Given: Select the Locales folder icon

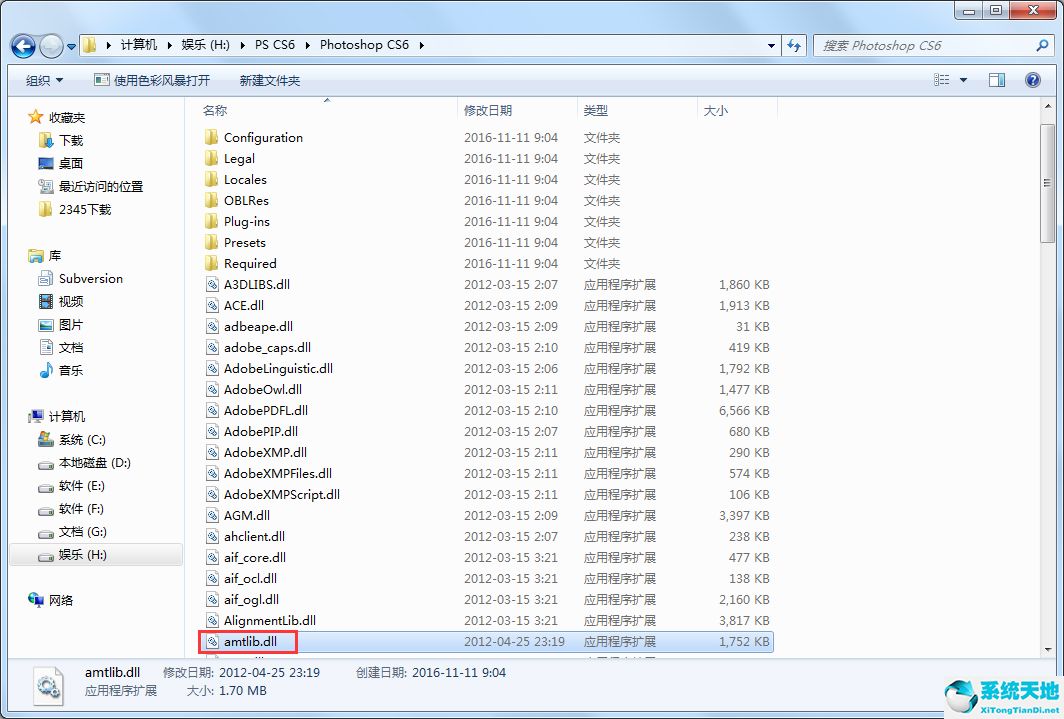Looking at the screenshot, I should coord(212,180).
